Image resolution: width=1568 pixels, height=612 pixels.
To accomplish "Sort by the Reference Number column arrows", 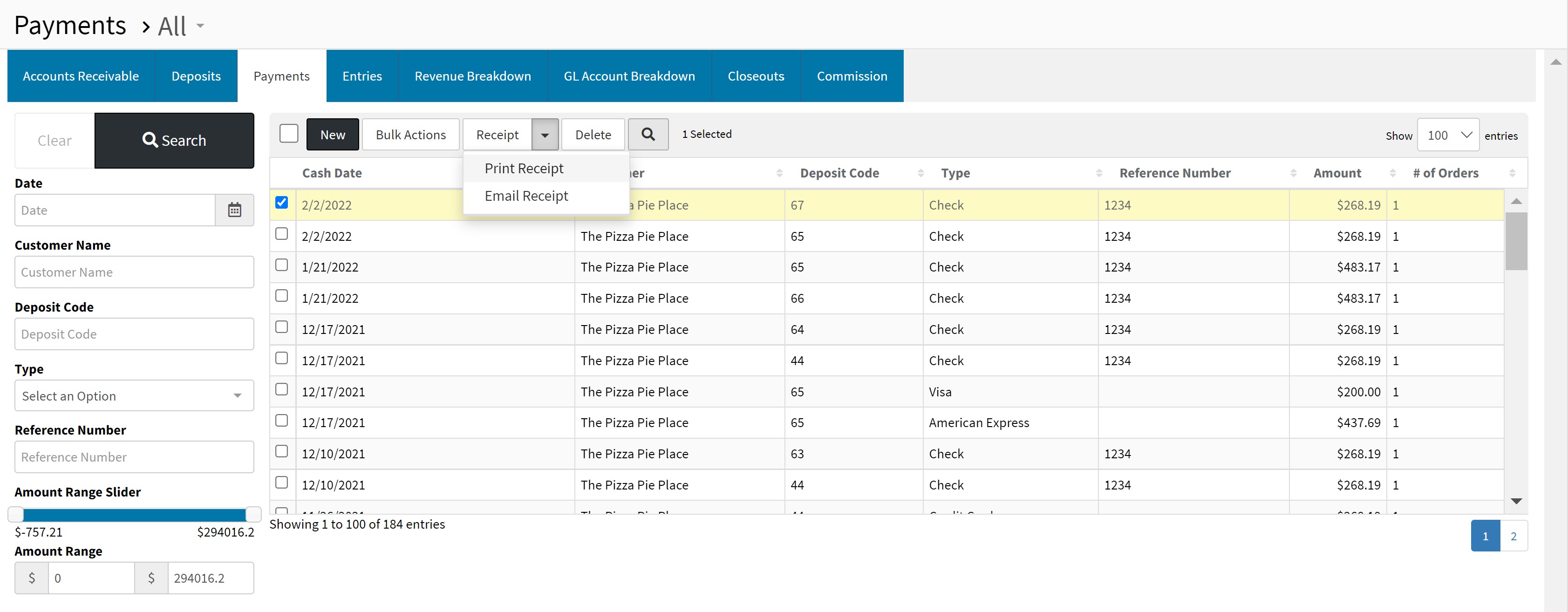I will (1293, 173).
